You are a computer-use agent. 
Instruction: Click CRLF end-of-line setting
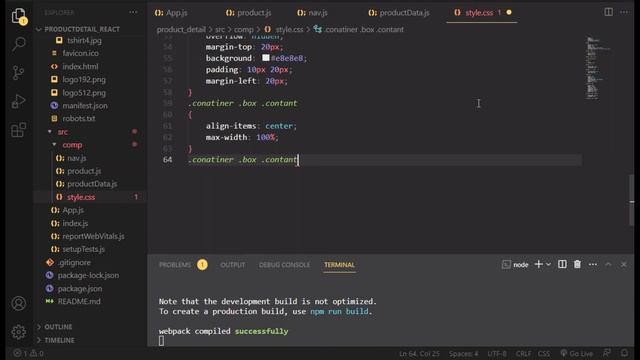tap(523, 353)
